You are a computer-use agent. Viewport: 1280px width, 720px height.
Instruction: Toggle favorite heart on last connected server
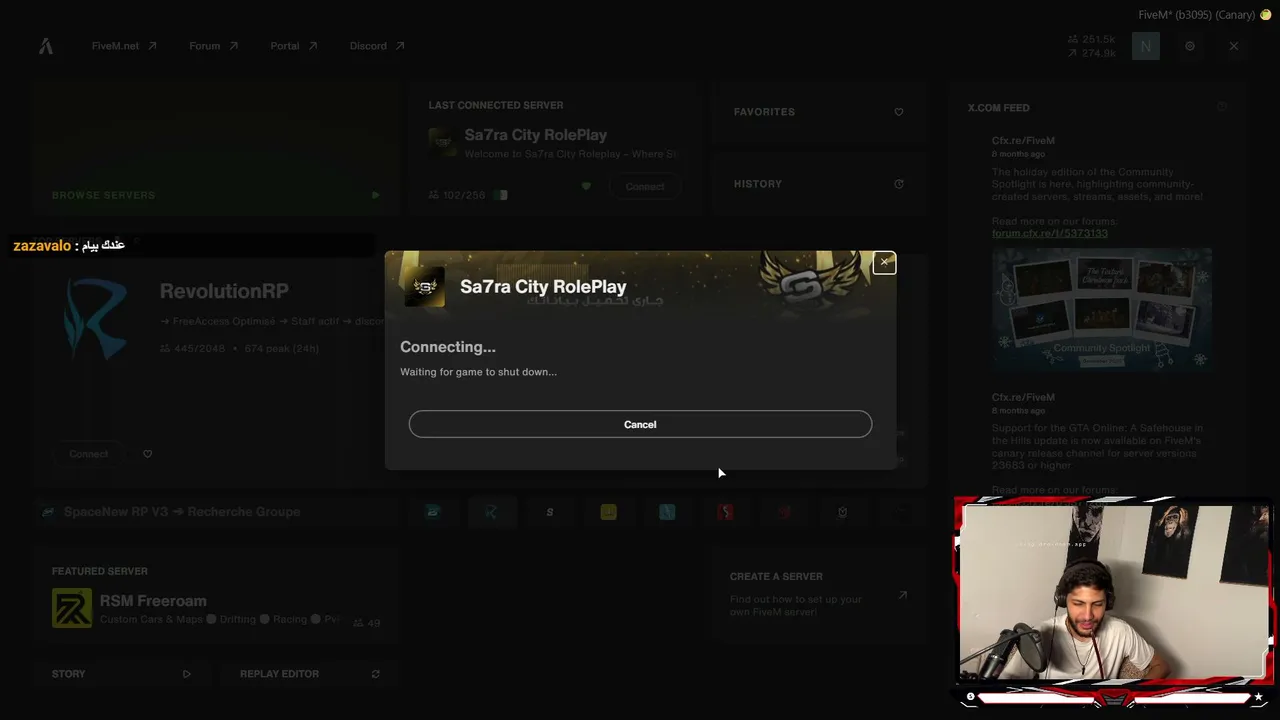pos(586,186)
